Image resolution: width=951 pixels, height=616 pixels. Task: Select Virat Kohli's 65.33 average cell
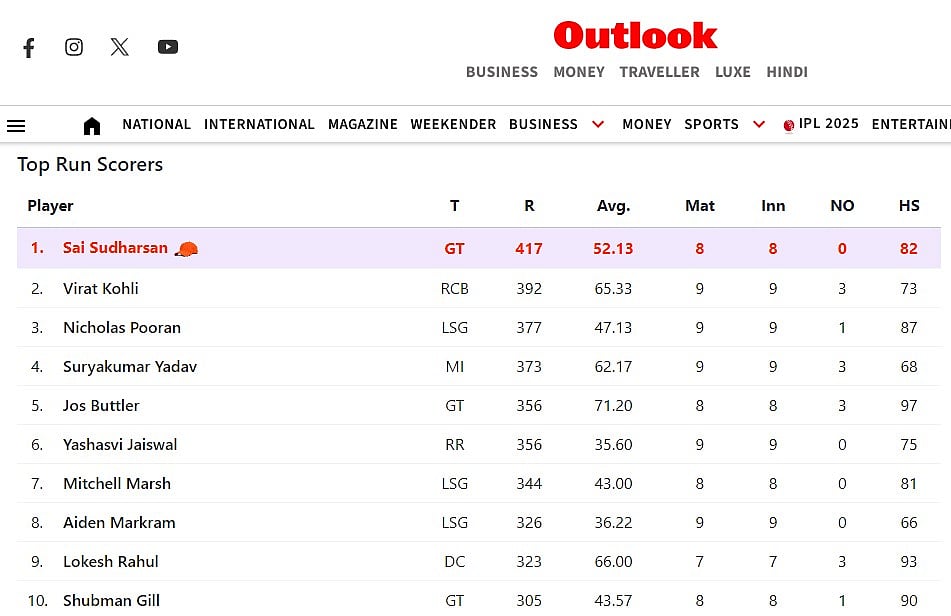[613, 289]
